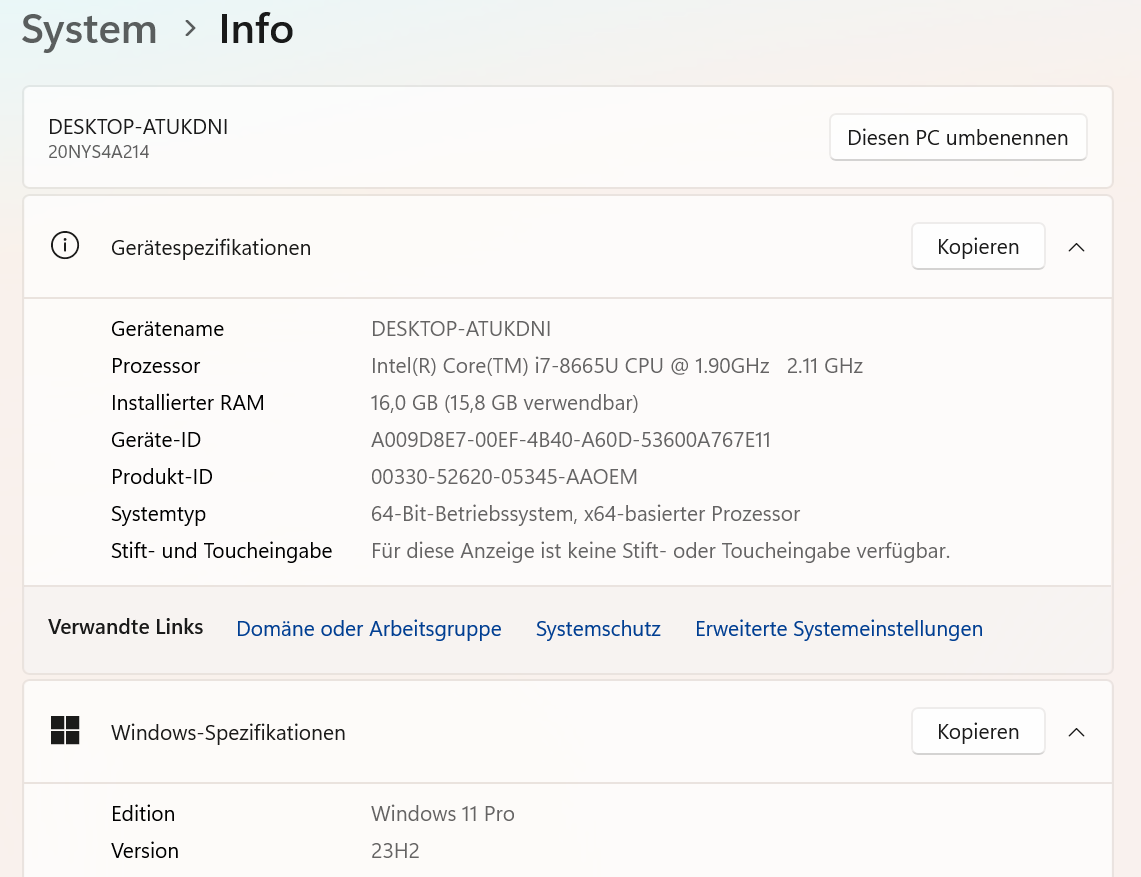The image size is (1141, 877).
Task: Open the Systemschutz link
Action: click(x=598, y=629)
